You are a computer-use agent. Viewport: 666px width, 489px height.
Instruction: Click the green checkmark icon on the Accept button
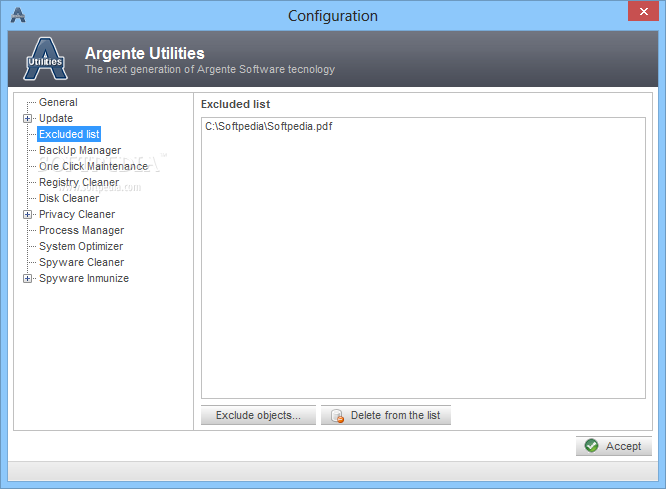591,446
